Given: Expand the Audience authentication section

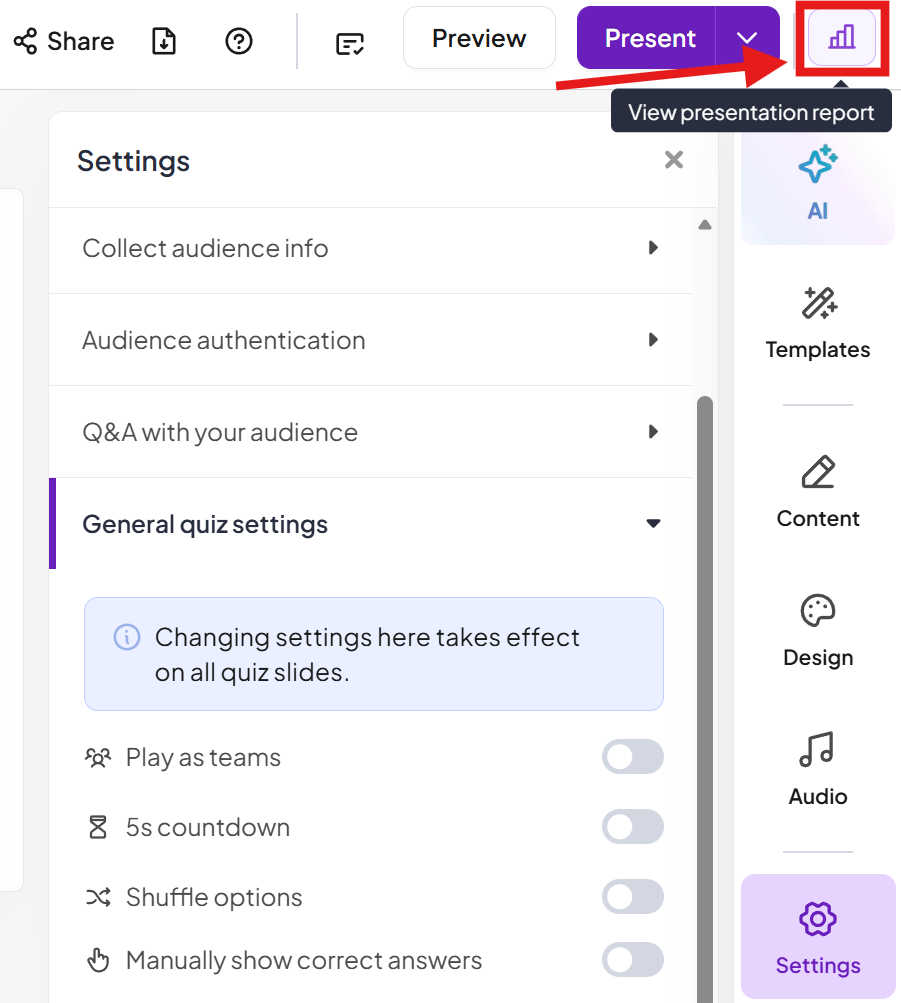Looking at the screenshot, I should click(370, 340).
